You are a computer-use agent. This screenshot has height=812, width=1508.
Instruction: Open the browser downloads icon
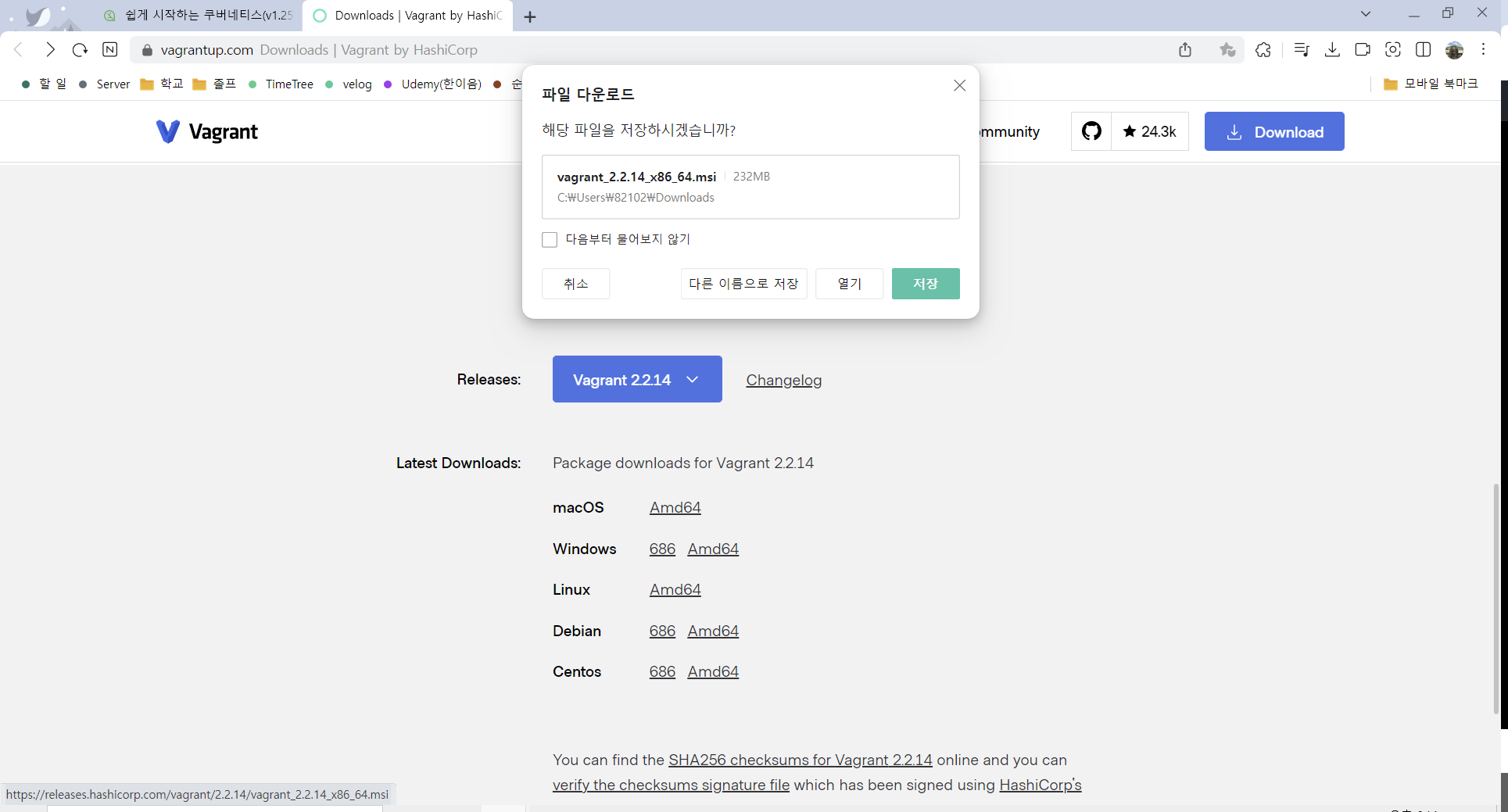pyautogui.click(x=1332, y=50)
